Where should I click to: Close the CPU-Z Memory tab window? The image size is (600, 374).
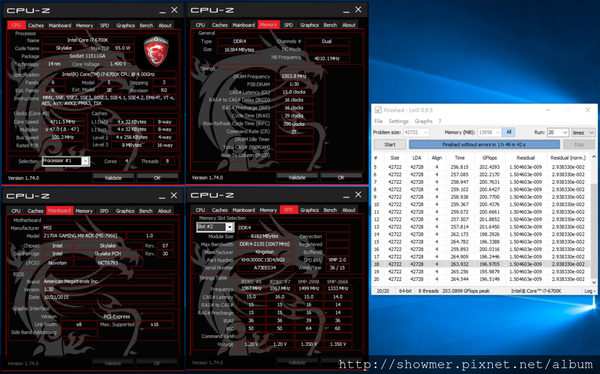point(358,10)
